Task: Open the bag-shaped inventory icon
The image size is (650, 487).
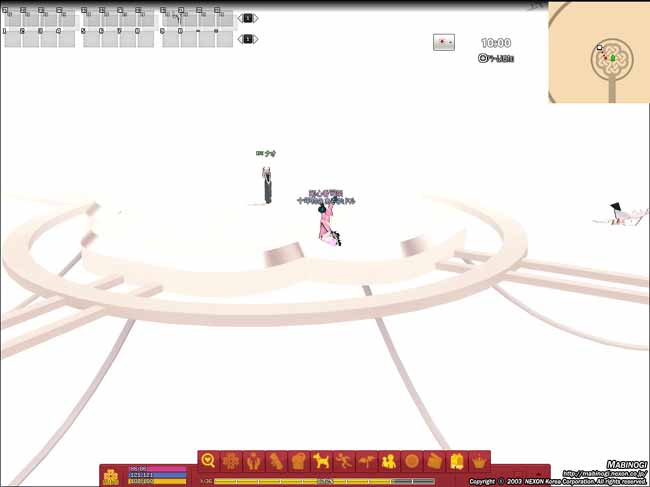Action: pyautogui.click(x=299, y=461)
